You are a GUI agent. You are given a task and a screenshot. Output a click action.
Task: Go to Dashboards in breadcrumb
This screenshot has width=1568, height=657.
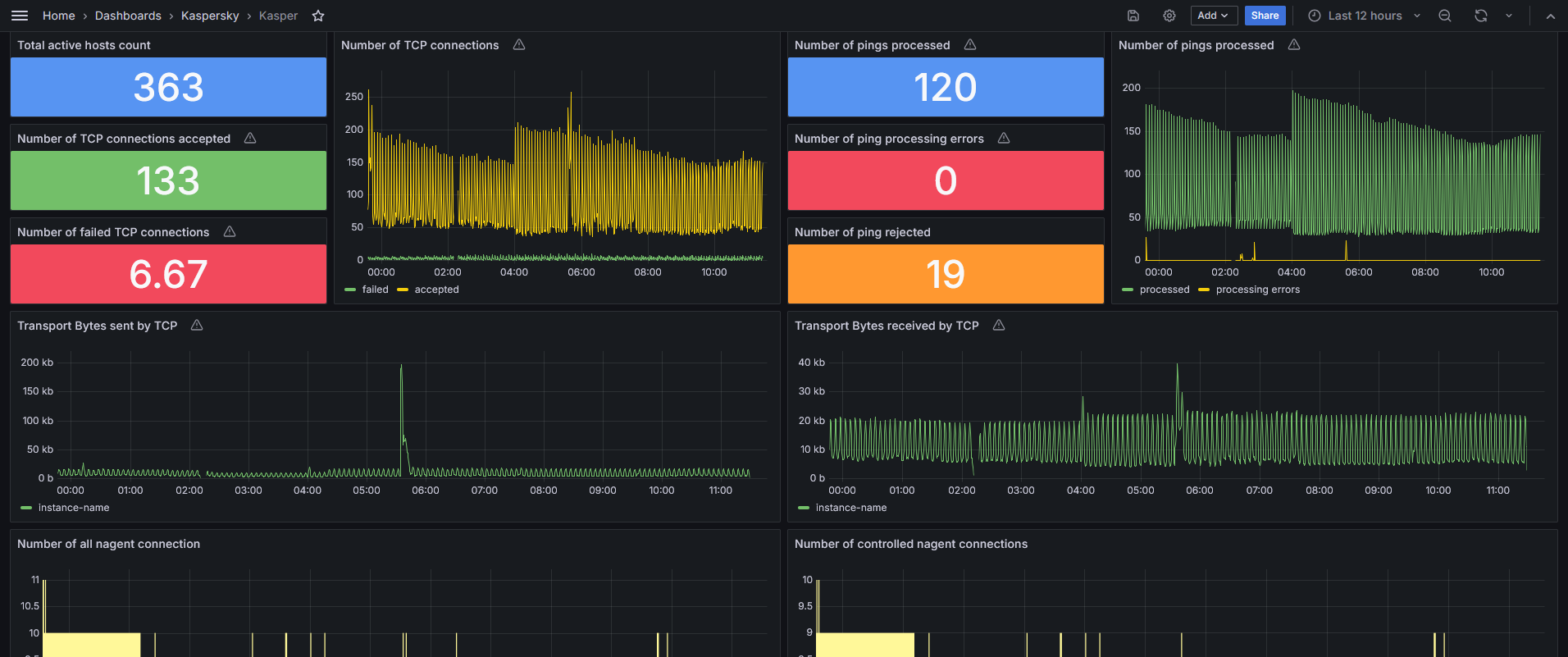coord(128,16)
